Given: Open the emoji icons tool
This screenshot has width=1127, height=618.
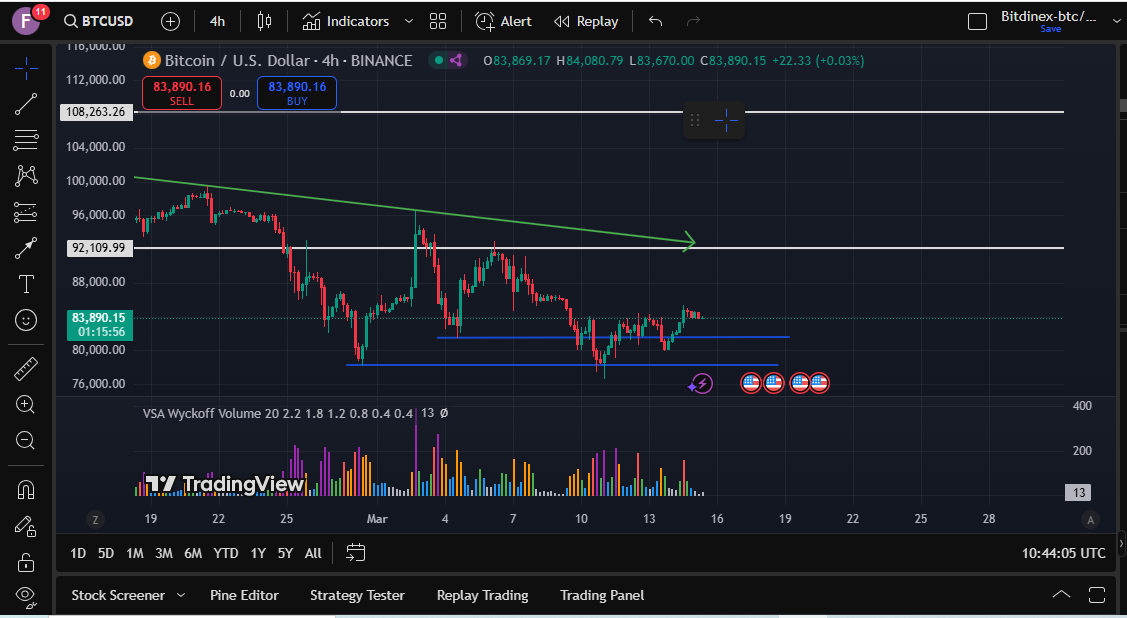Looking at the screenshot, I should (x=26, y=320).
